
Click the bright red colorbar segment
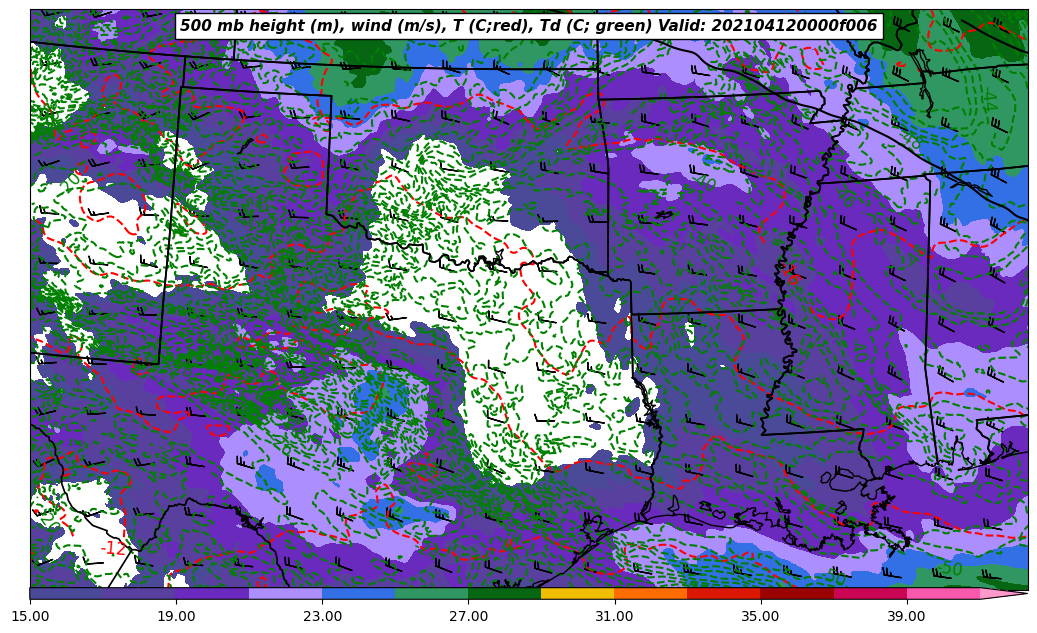[x=724, y=593]
